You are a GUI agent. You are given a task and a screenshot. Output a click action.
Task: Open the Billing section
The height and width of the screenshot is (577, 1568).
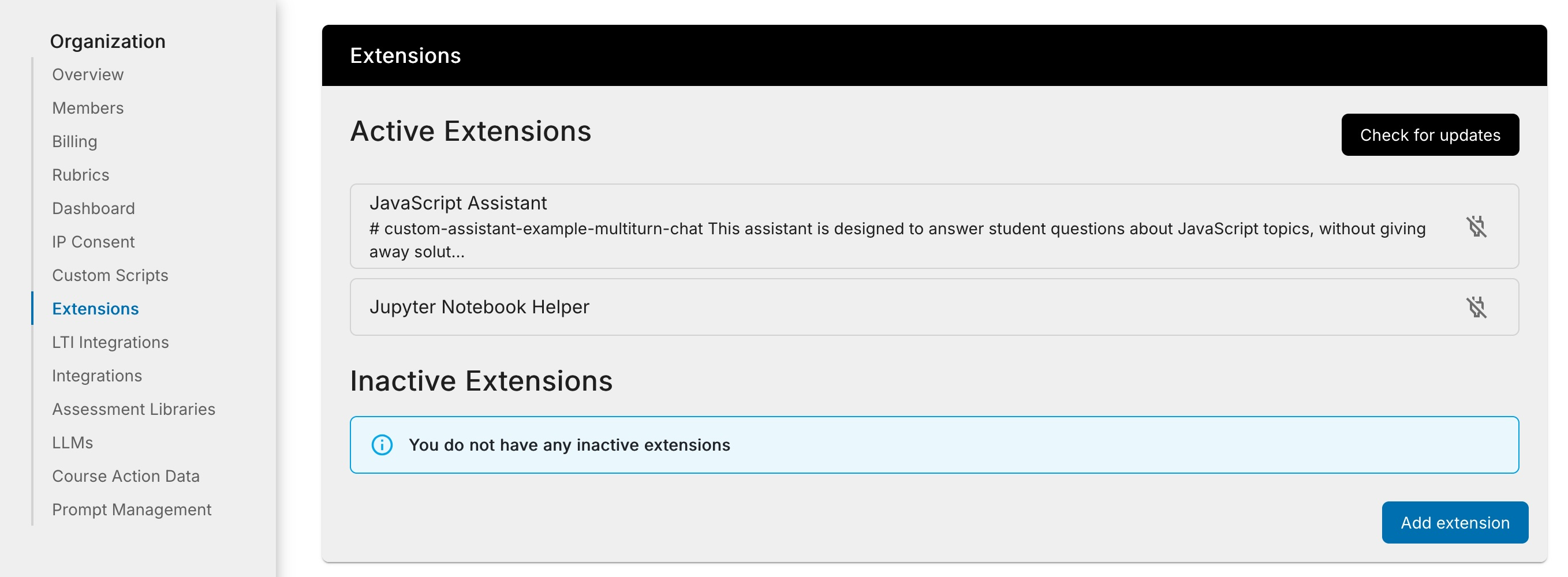click(x=74, y=141)
